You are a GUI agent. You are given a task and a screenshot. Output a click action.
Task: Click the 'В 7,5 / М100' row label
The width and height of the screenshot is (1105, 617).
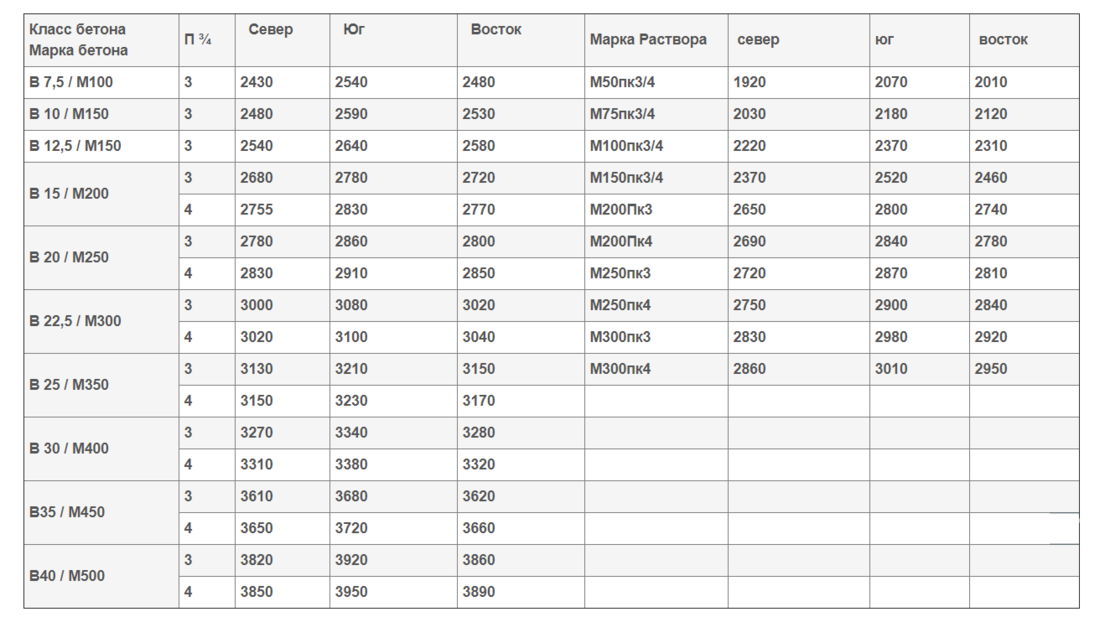click(101, 82)
